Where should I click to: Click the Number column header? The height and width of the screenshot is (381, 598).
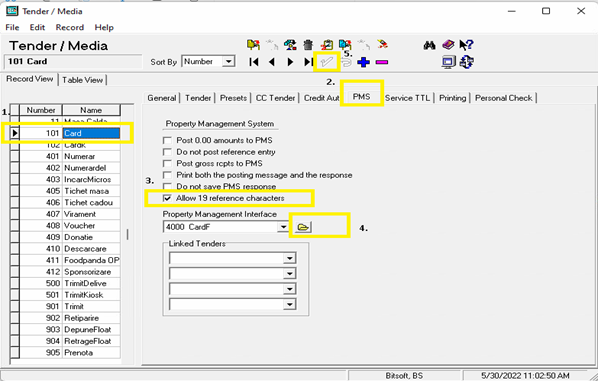click(41, 110)
